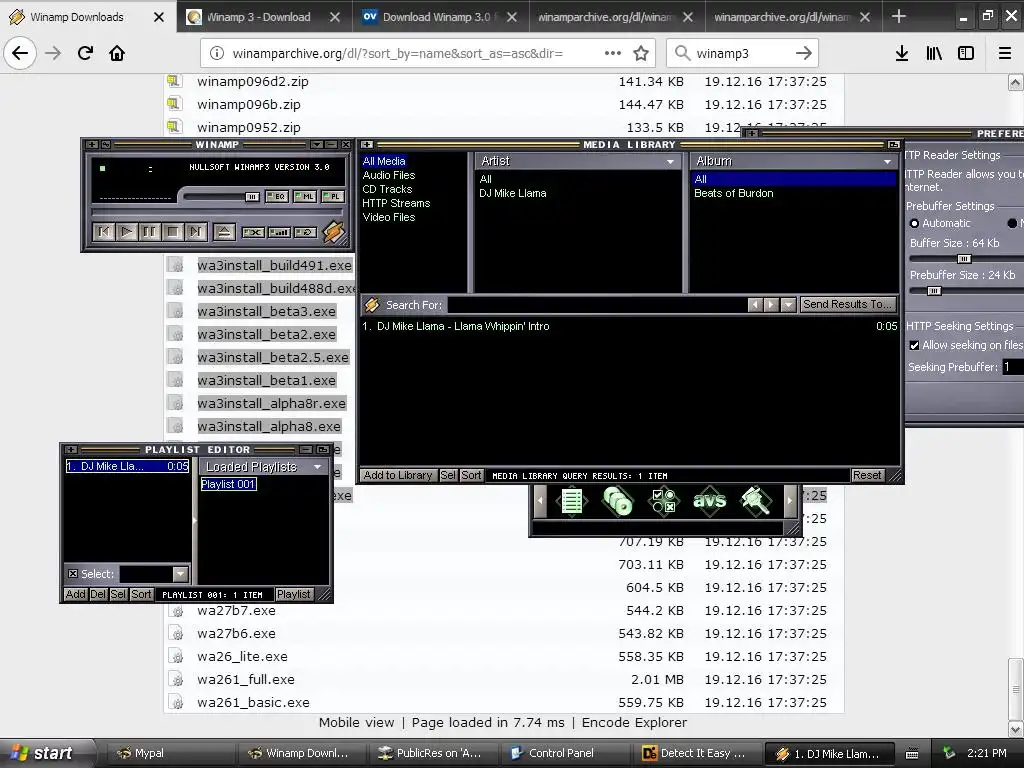
Task: Toggle the crossfade bars button in Winamp
Action: click(x=279, y=232)
